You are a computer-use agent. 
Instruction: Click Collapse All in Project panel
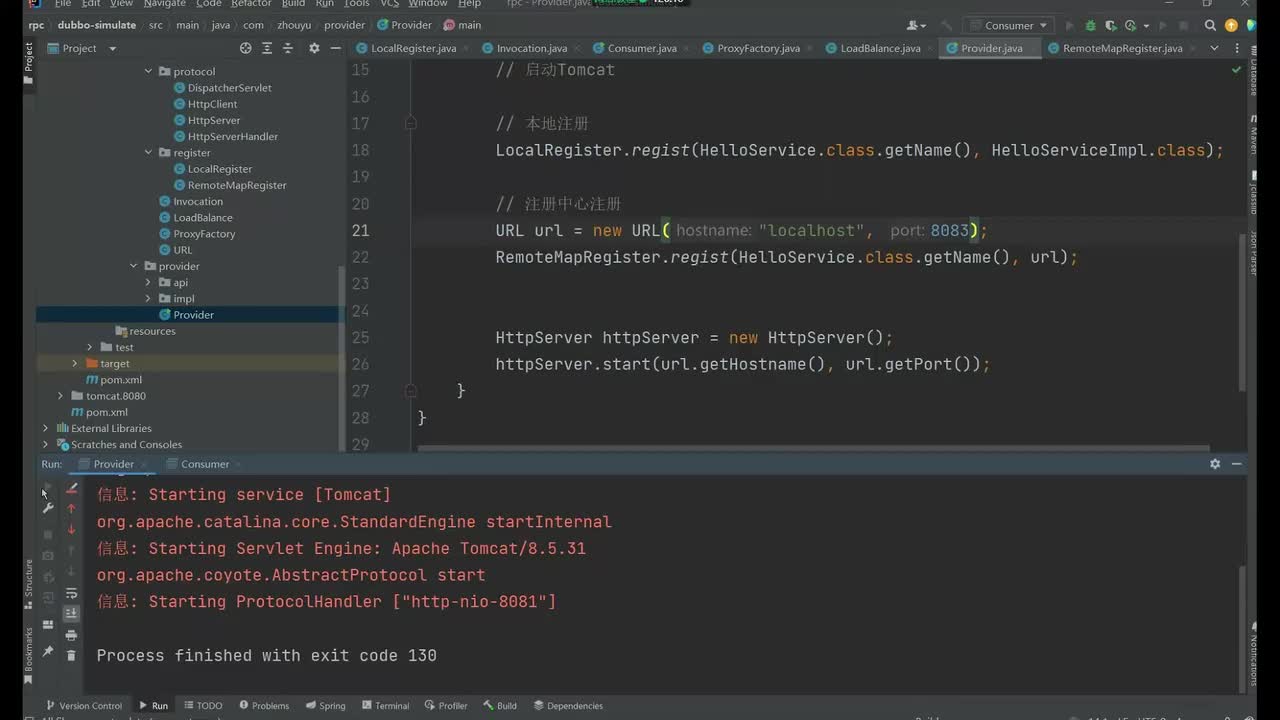[288, 48]
